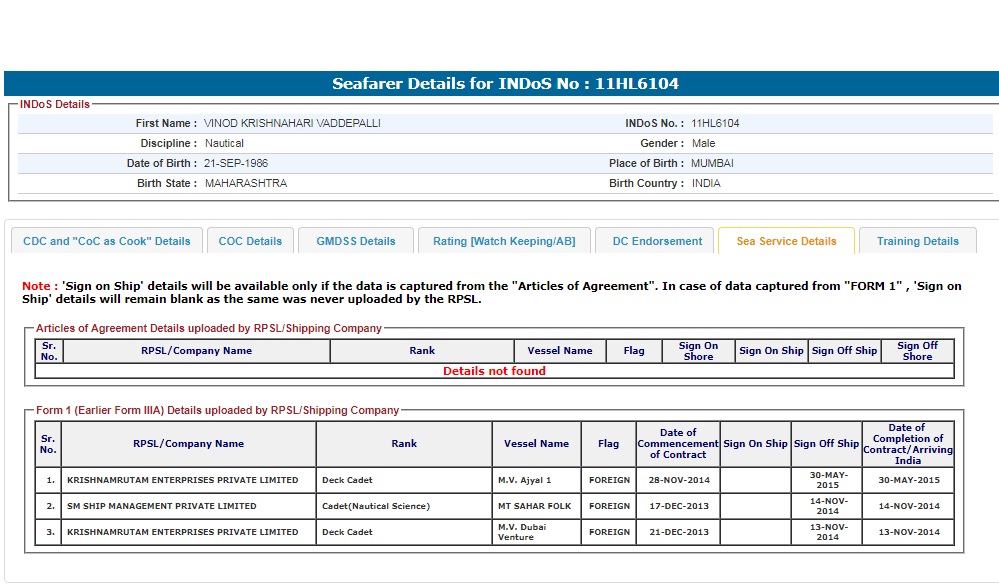Switch to the Training Details tab
The width and height of the screenshot is (999, 584).
[917, 241]
